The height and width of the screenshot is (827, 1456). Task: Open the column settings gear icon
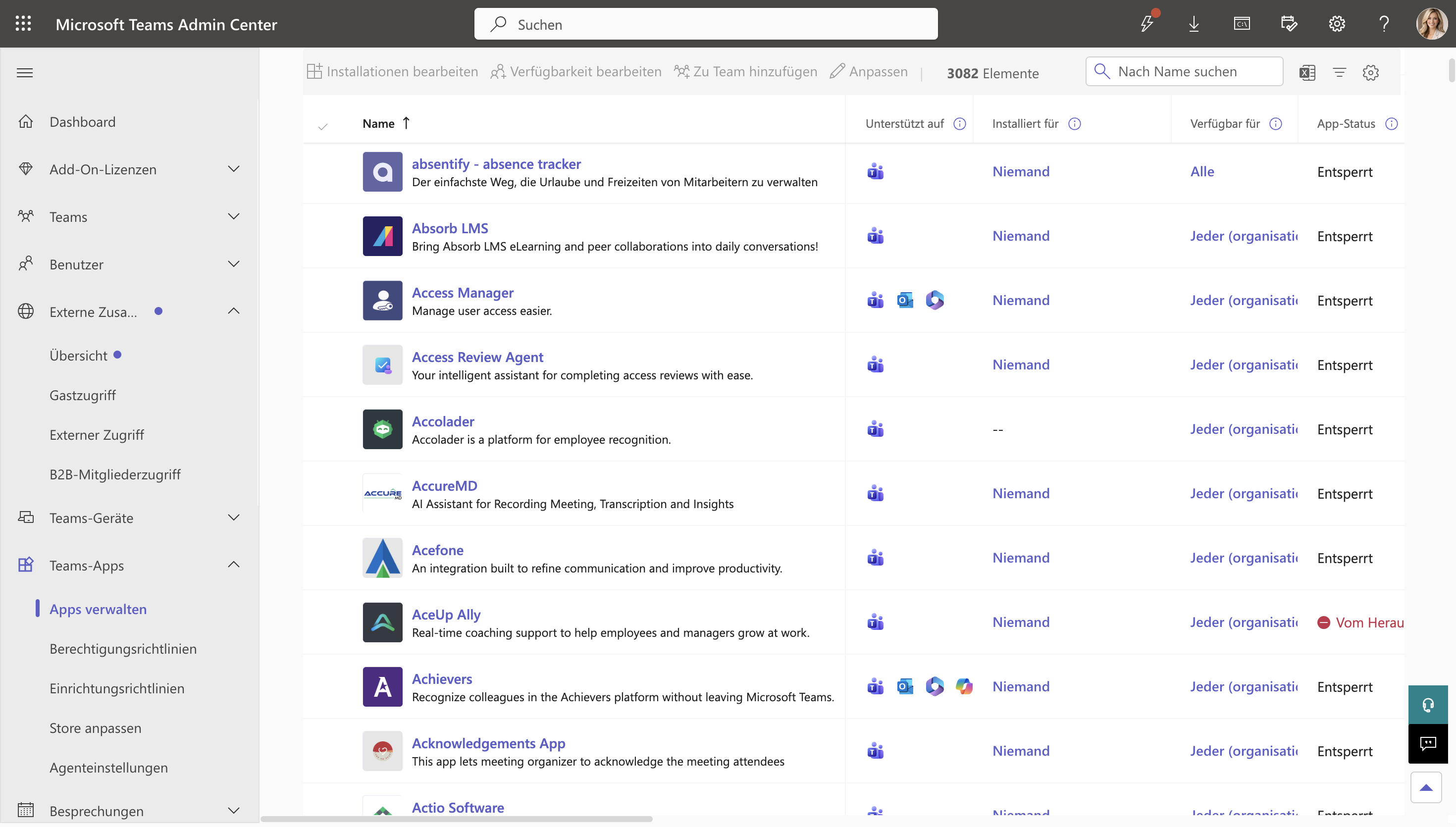[x=1370, y=72]
